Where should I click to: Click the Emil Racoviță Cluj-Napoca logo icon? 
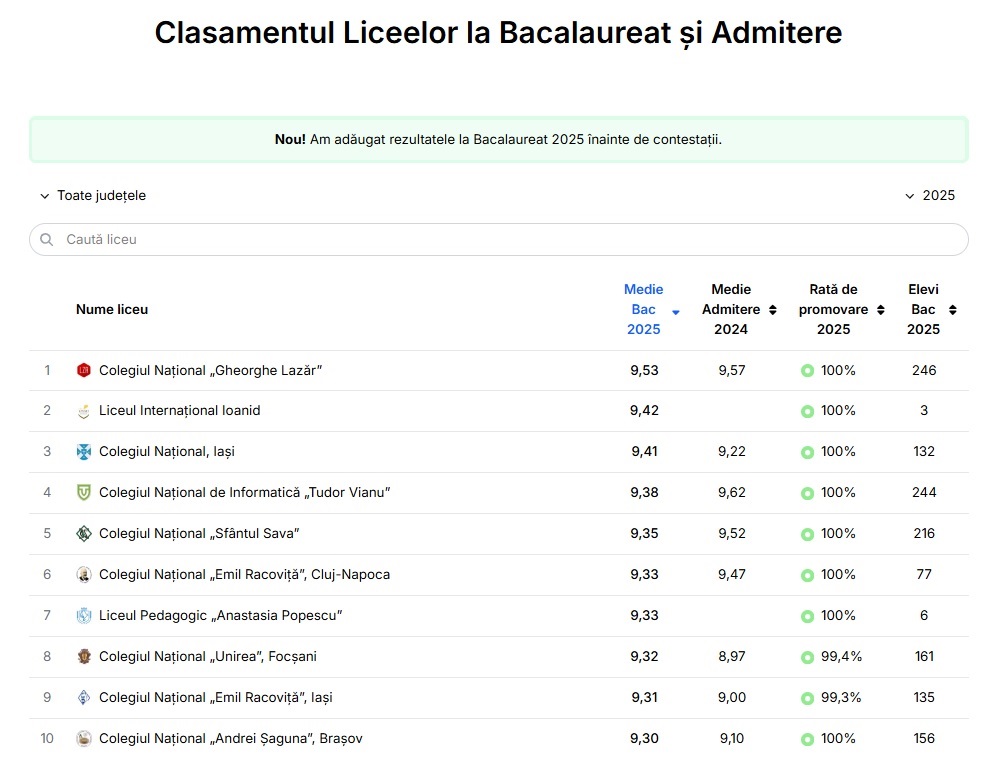[x=84, y=575]
